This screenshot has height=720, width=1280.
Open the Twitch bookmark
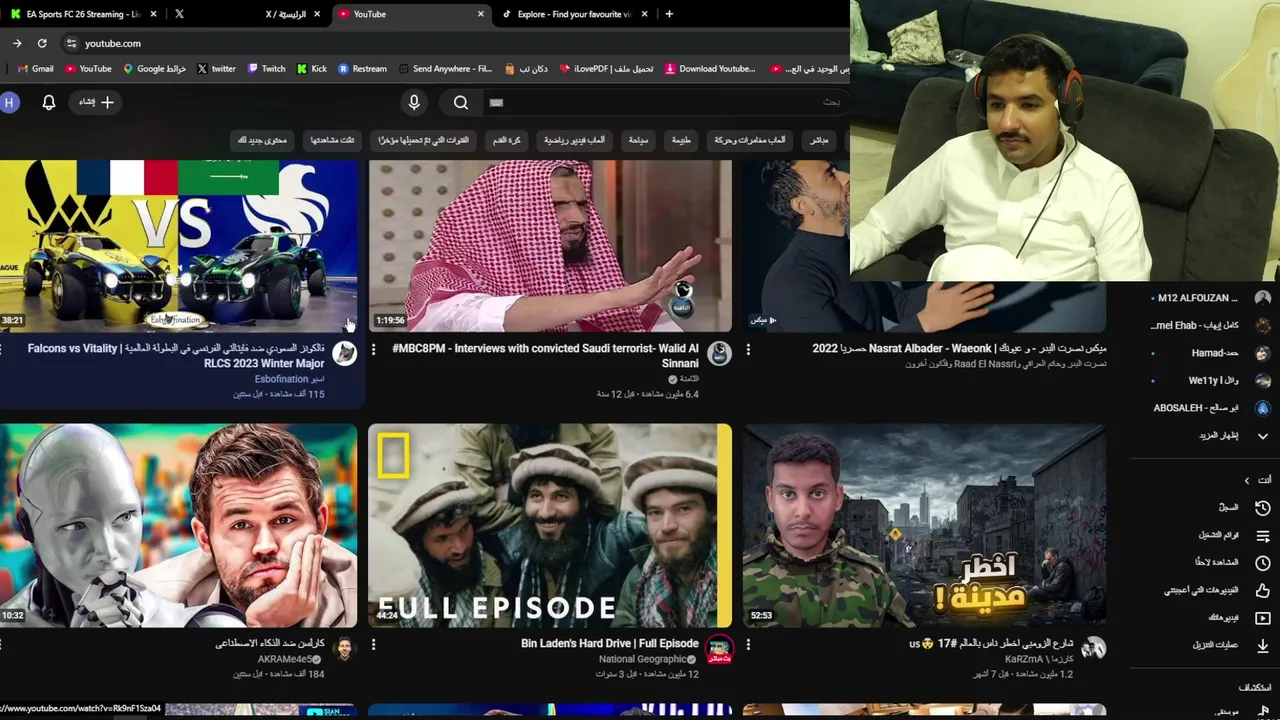coord(266,69)
